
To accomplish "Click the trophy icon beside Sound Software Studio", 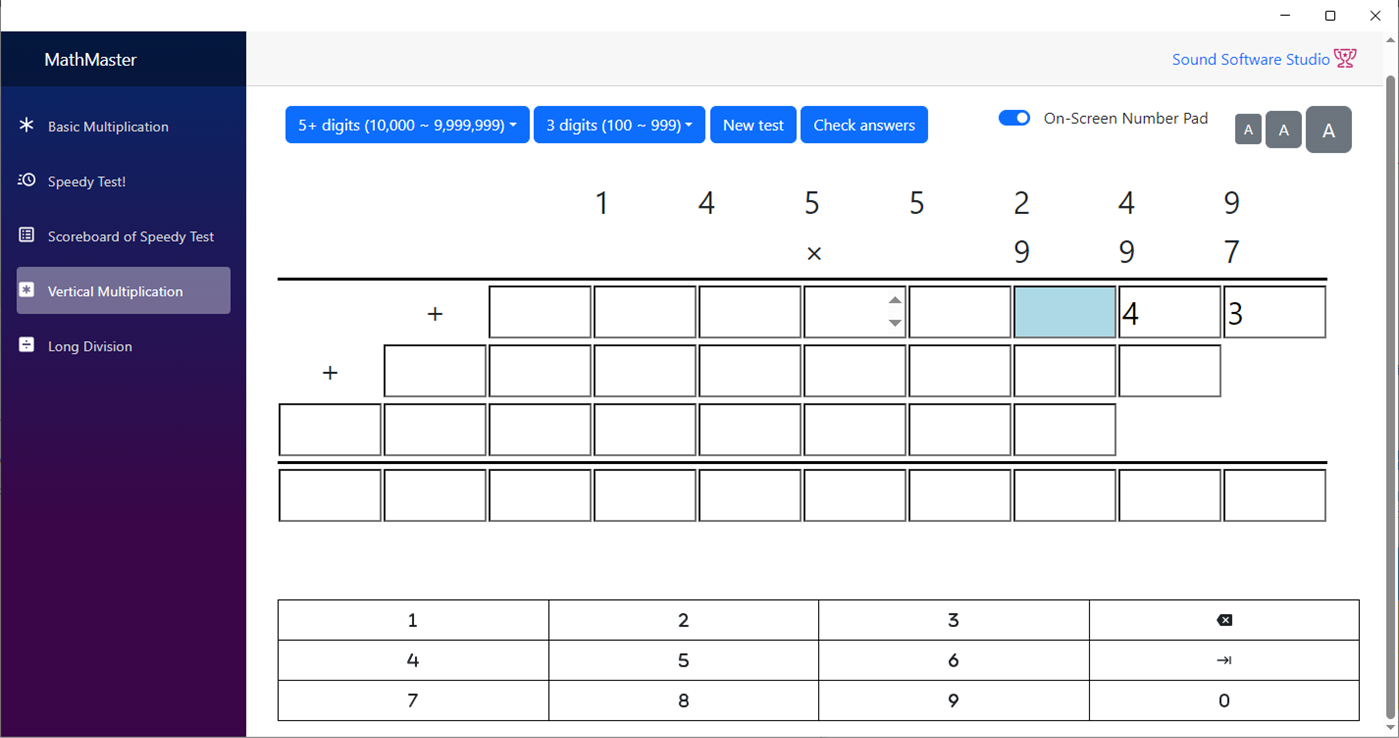I will pyautogui.click(x=1345, y=59).
